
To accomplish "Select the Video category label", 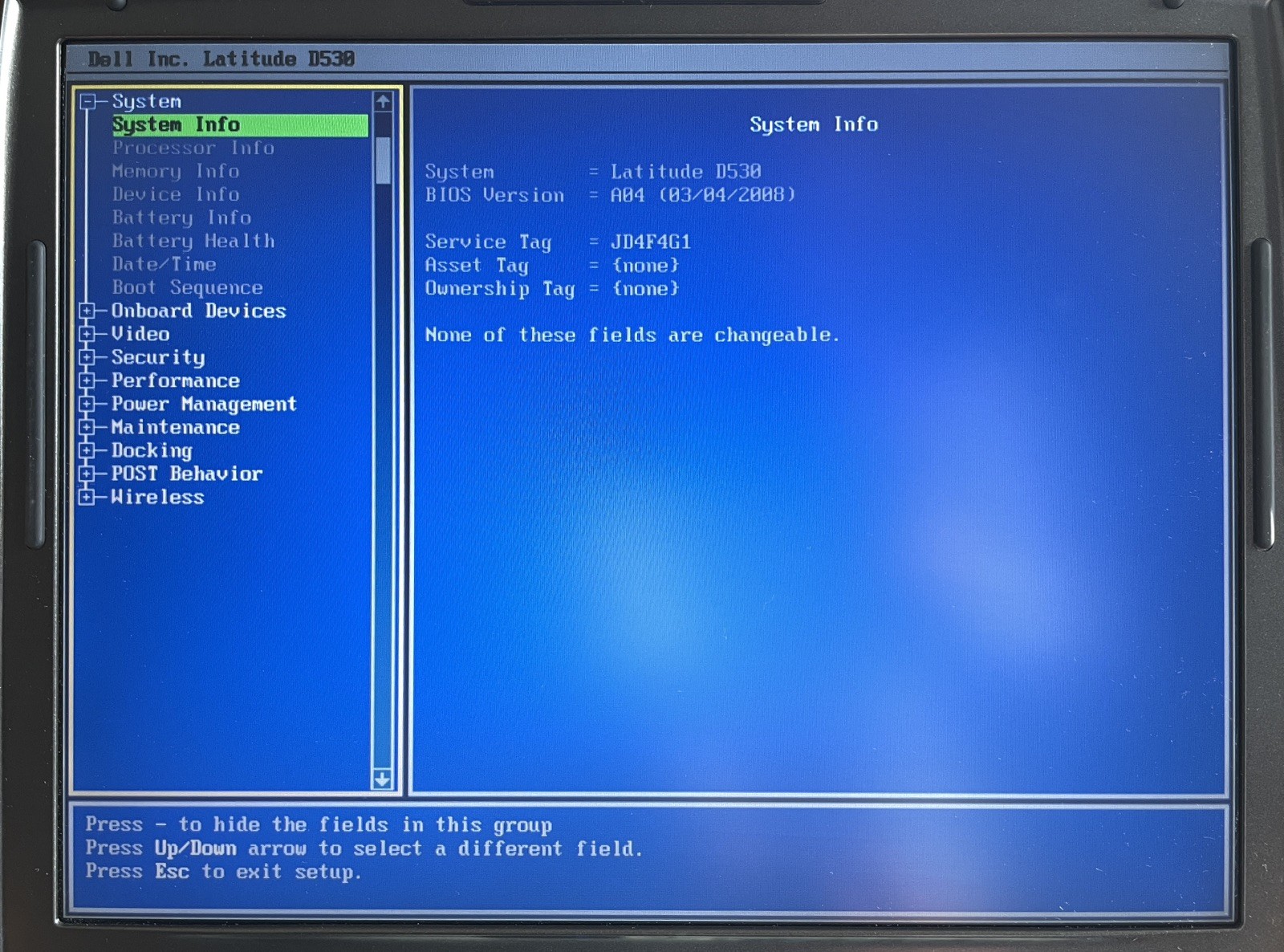I will (x=140, y=334).
